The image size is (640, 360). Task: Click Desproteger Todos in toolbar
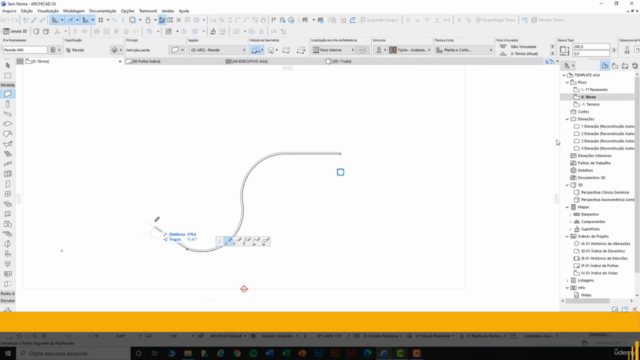click(496, 20)
